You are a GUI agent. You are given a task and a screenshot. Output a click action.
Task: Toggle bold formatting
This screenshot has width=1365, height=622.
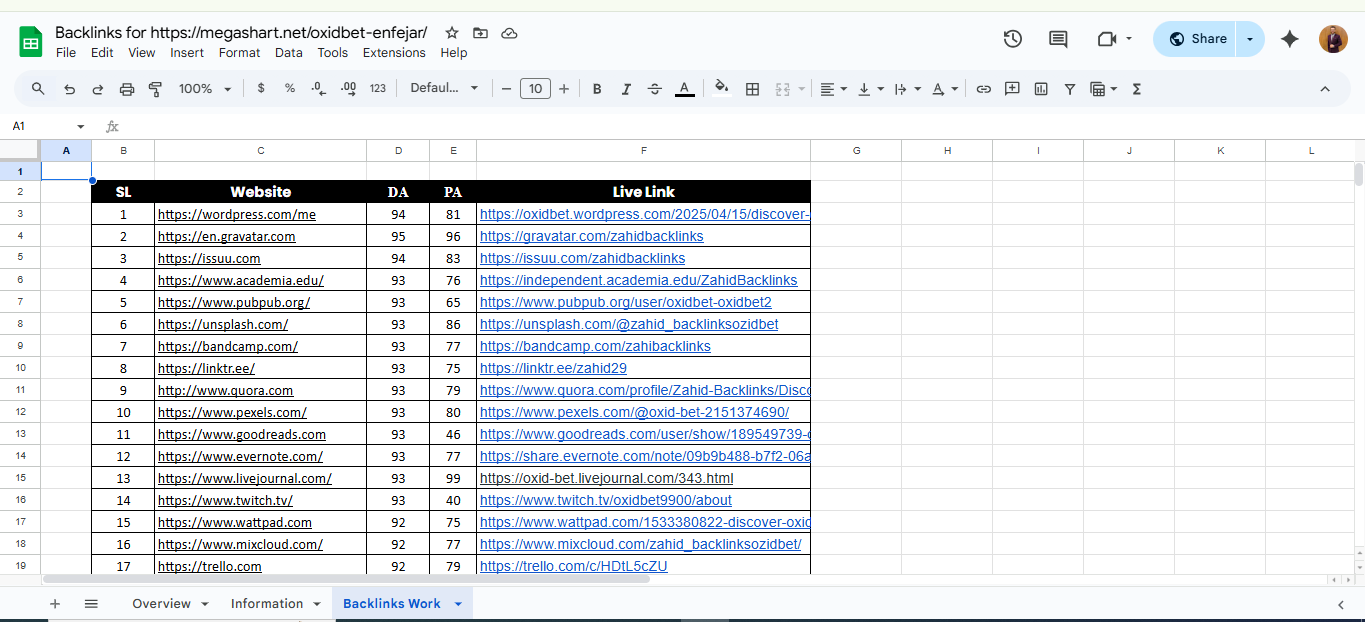(597, 89)
